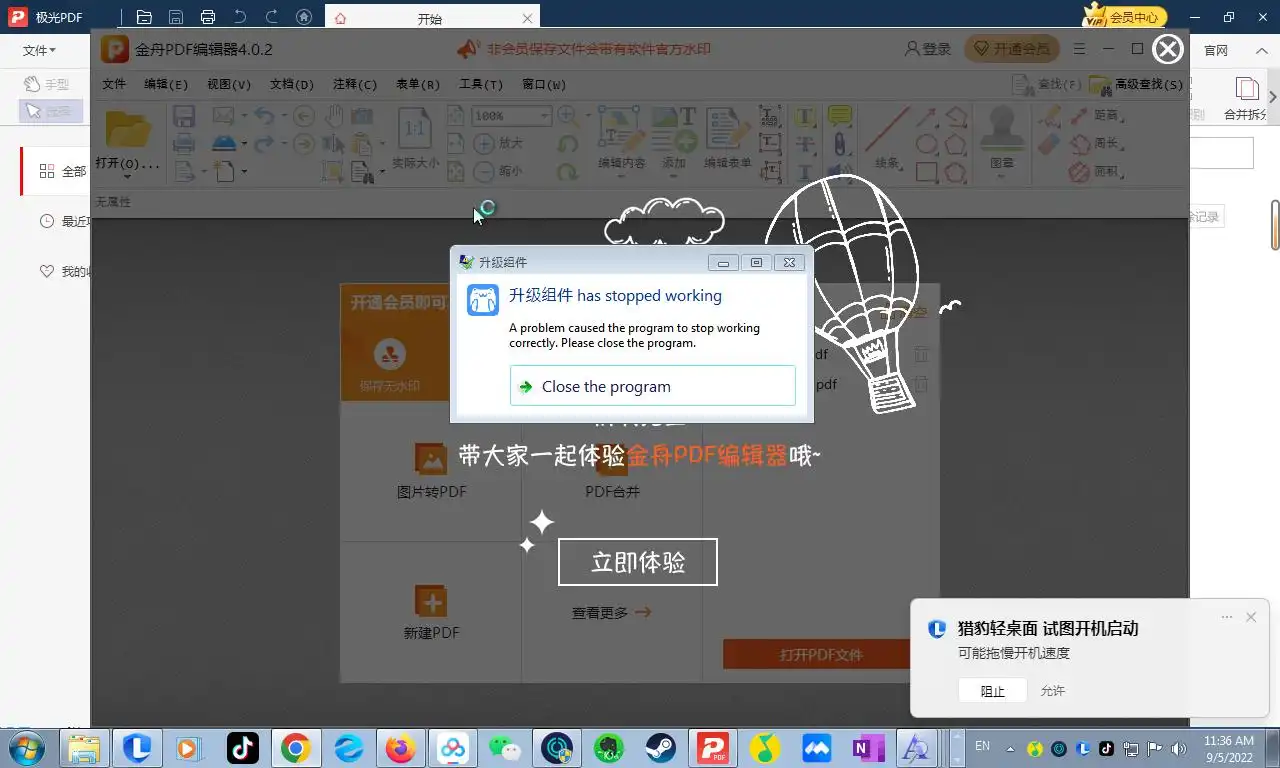Open the 窗口(W) menu
The height and width of the screenshot is (768, 1280).
(x=544, y=84)
